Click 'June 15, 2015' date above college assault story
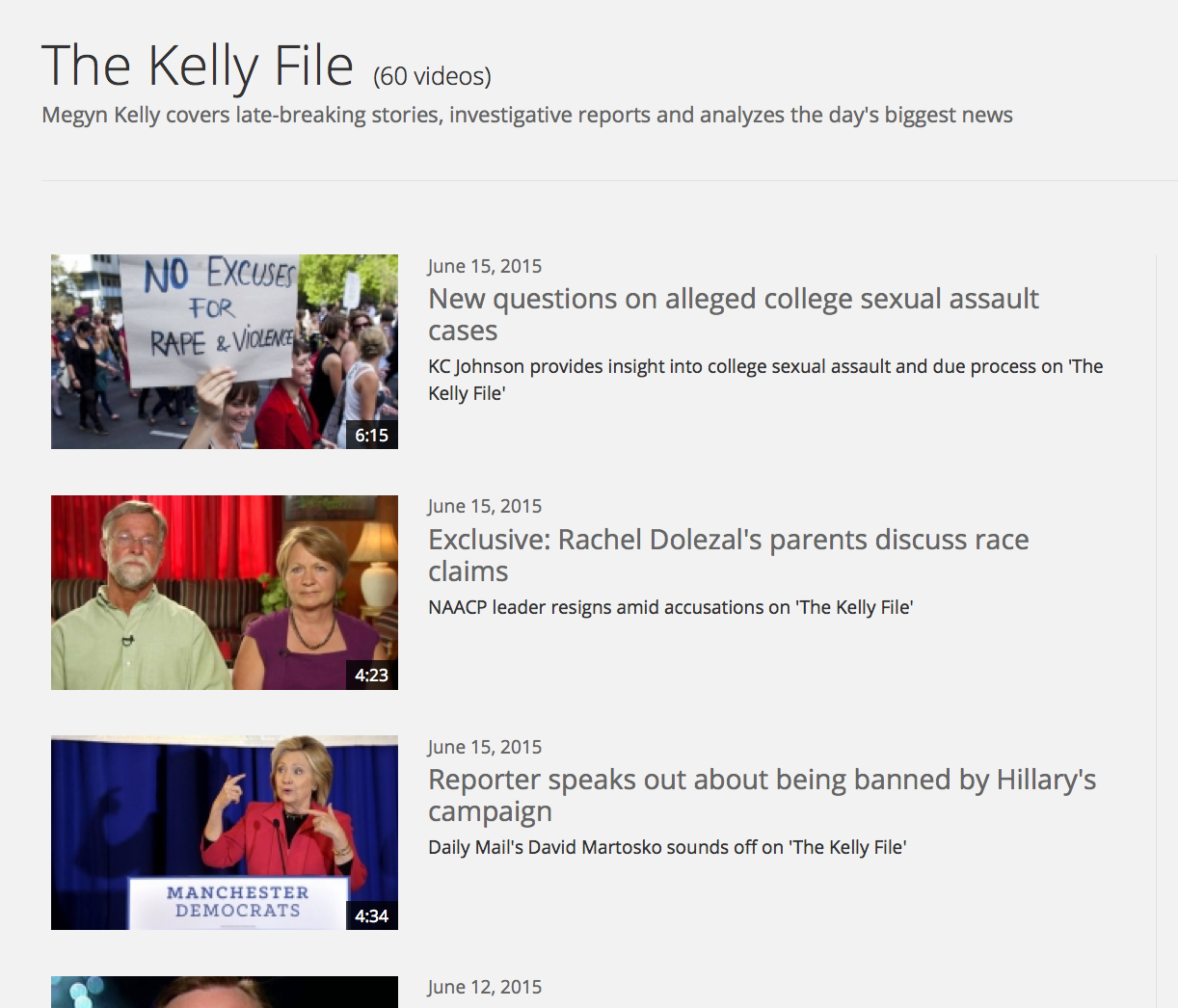The height and width of the screenshot is (1008, 1178). click(485, 266)
